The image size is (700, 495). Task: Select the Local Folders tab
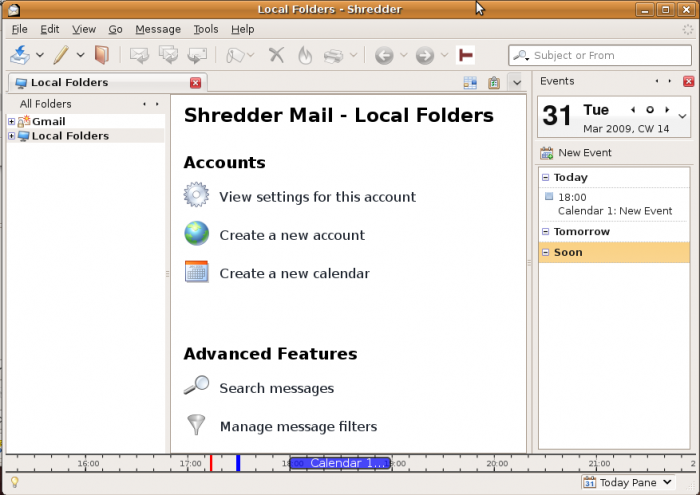[107, 83]
